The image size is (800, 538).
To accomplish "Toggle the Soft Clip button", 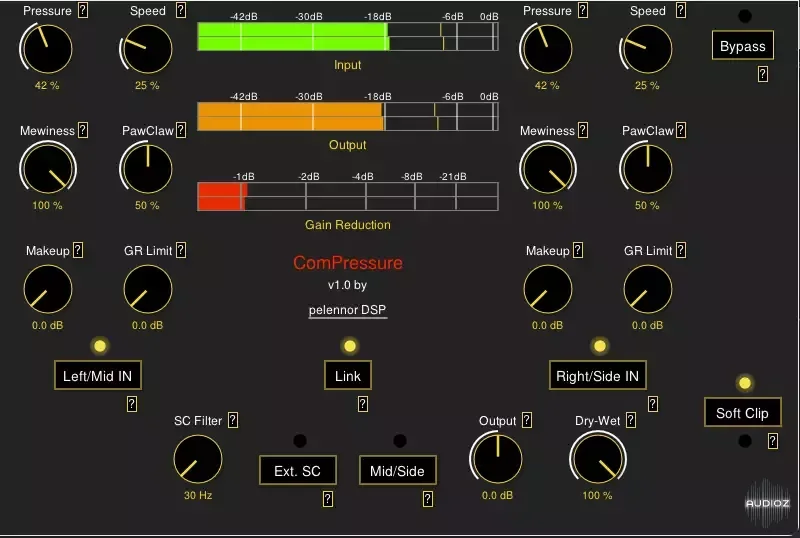I will click(742, 412).
